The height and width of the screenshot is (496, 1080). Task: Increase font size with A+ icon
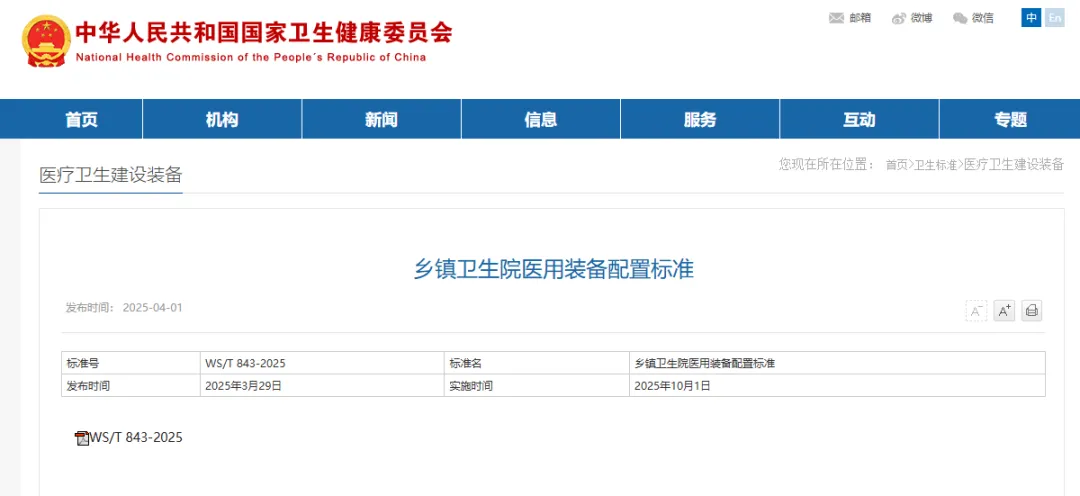coord(1004,311)
